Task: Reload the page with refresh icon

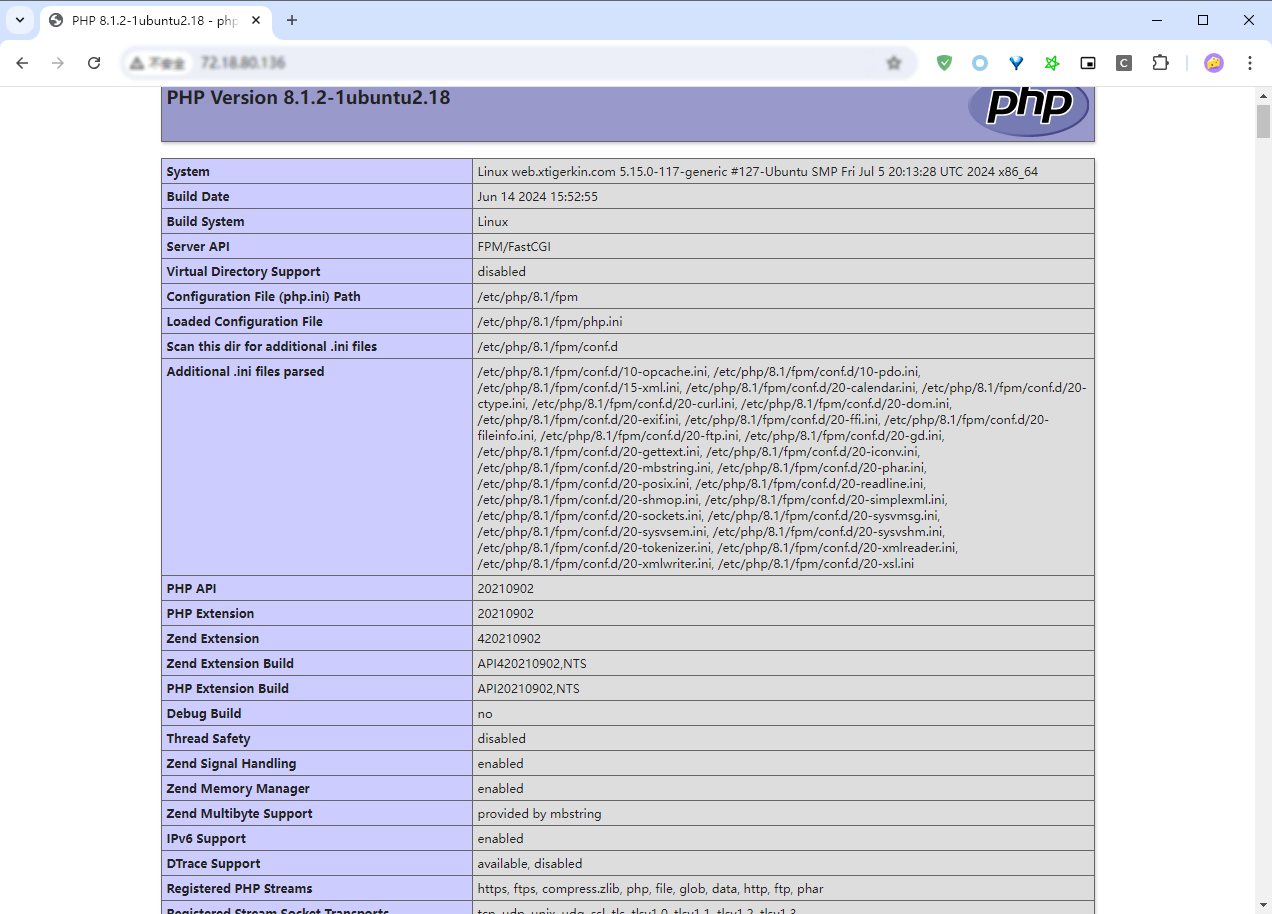Action: pyautogui.click(x=94, y=63)
